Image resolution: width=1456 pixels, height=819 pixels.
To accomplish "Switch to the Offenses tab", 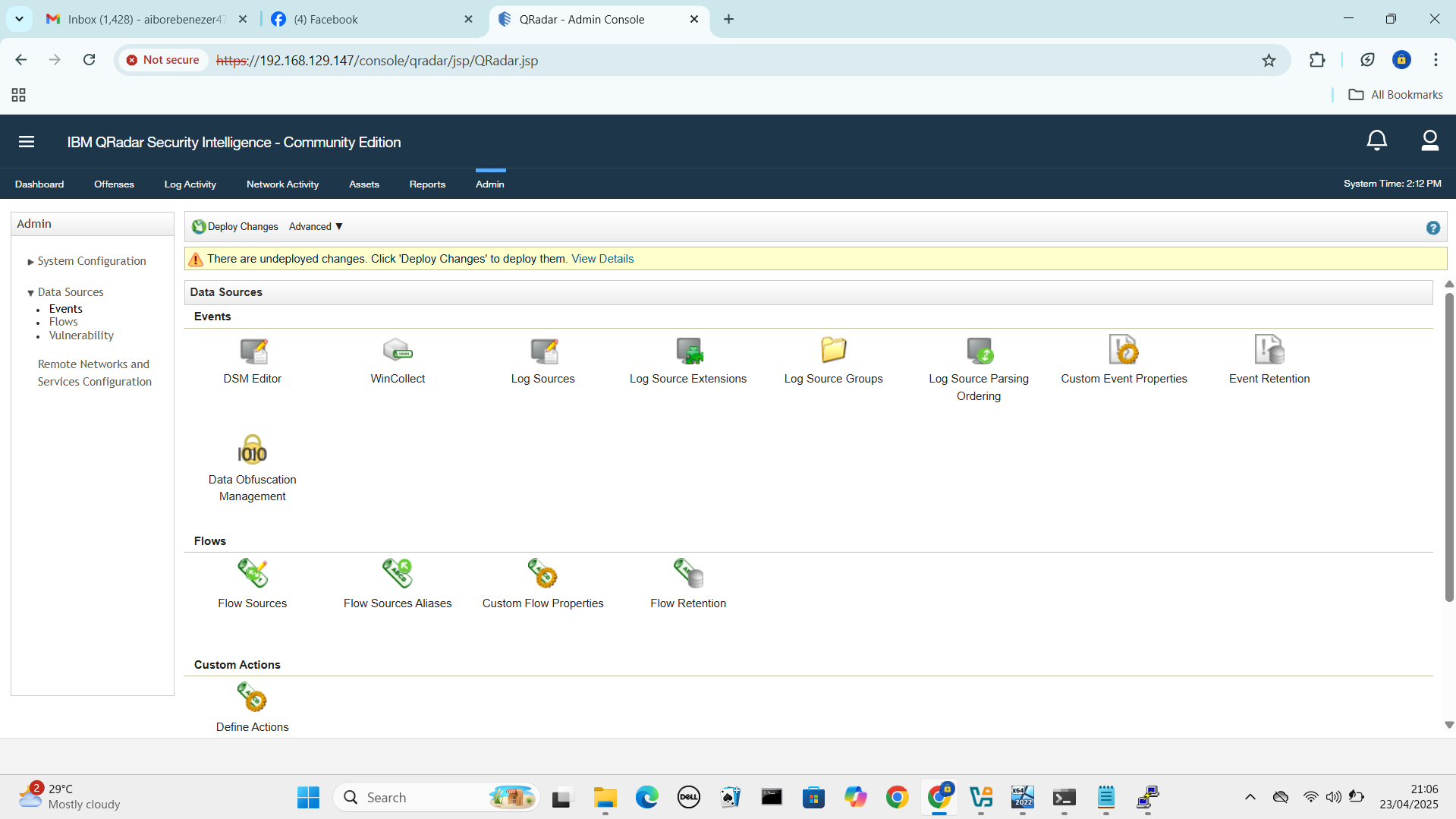I will point(114,184).
